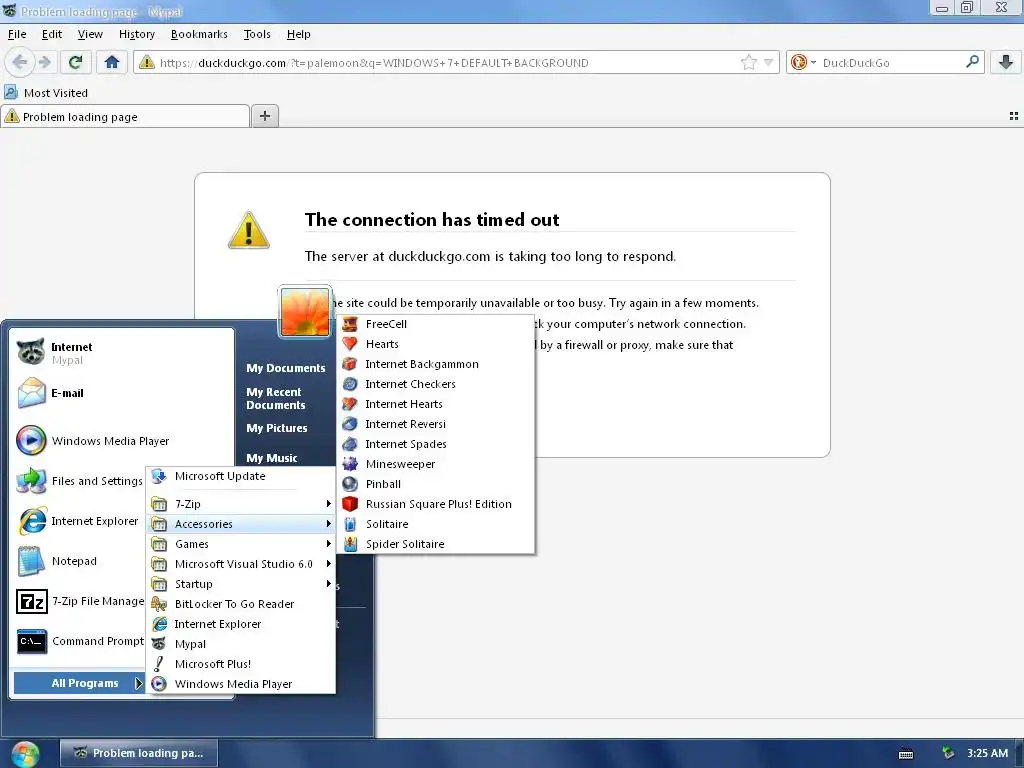
Task: Open the Help menu
Action: point(298,34)
